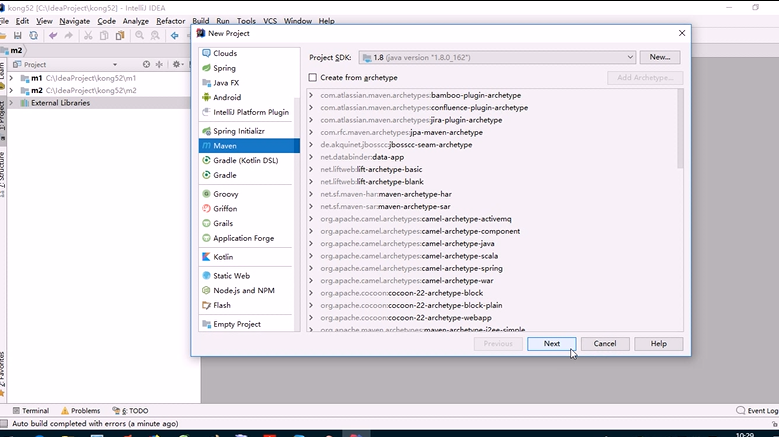The width and height of the screenshot is (779, 437).
Task: Open the Refactor menu
Action: click(x=170, y=21)
